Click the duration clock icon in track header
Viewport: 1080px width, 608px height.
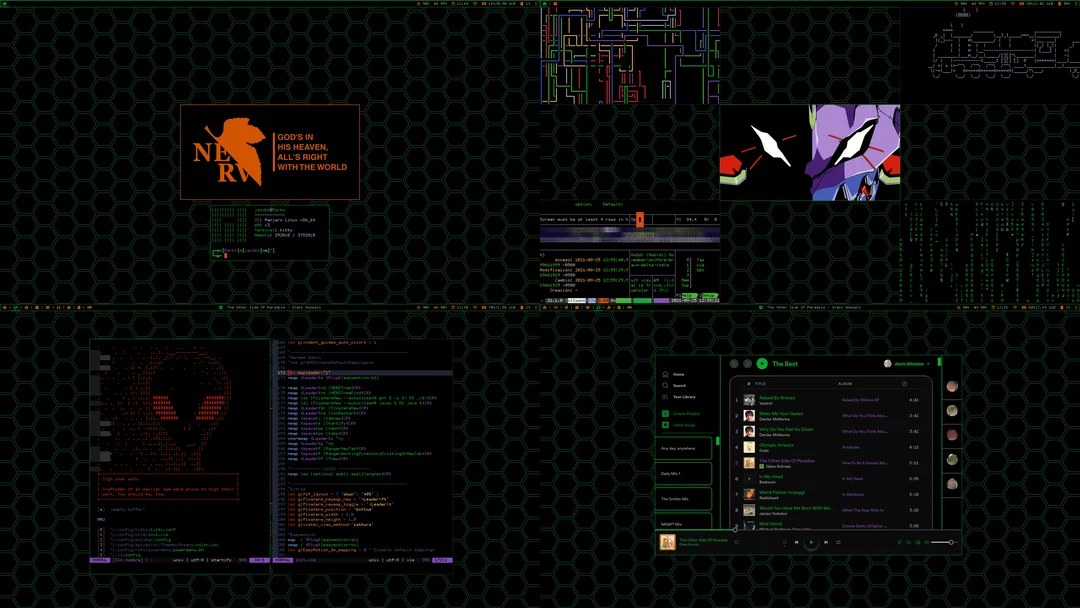[x=905, y=383]
